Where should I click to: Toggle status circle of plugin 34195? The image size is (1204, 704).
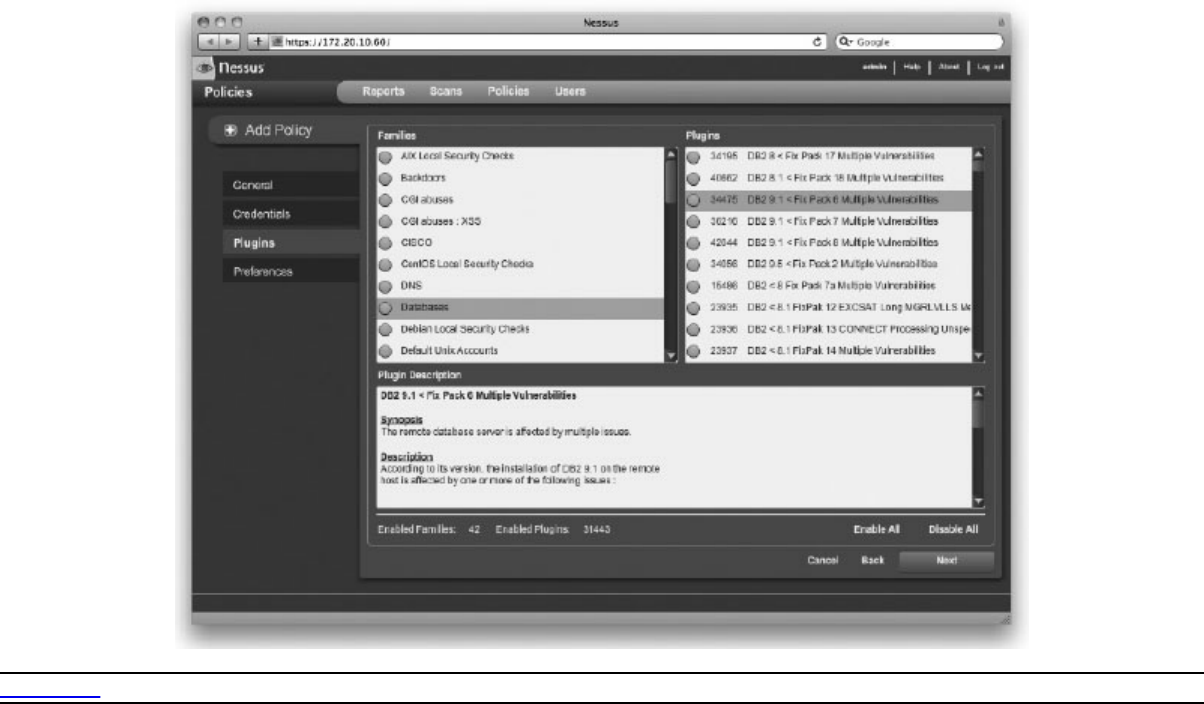(x=694, y=156)
